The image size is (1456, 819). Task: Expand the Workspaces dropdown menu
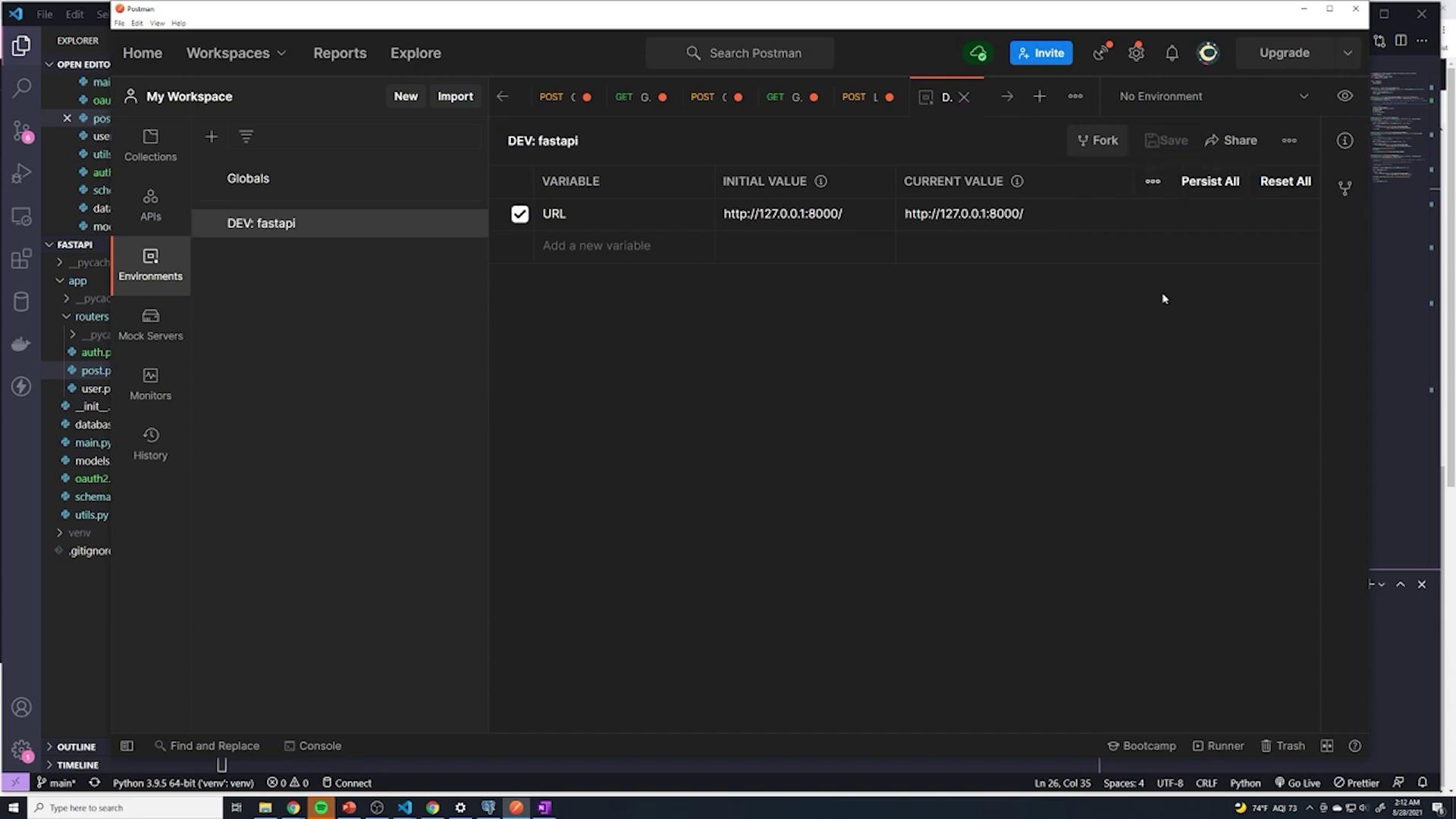(x=236, y=53)
